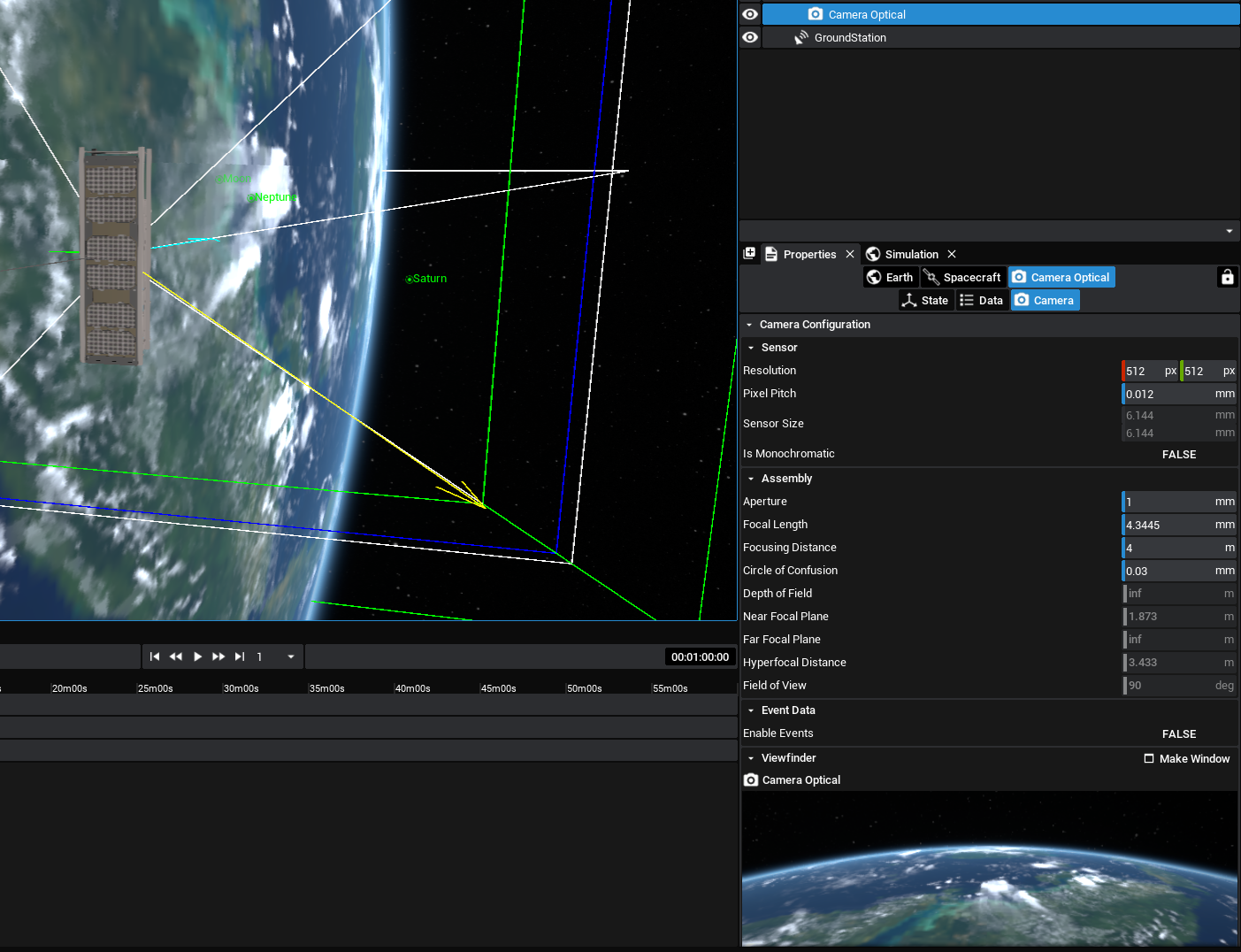This screenshot has height=952, width=1241.
Task: Click the rewind playback icon
Action: click(x=176, y=656)
